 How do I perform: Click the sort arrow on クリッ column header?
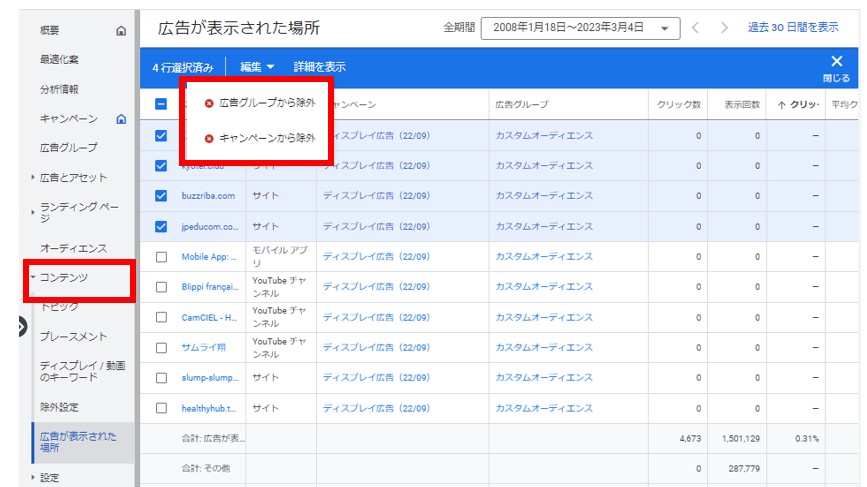(781, 105)
